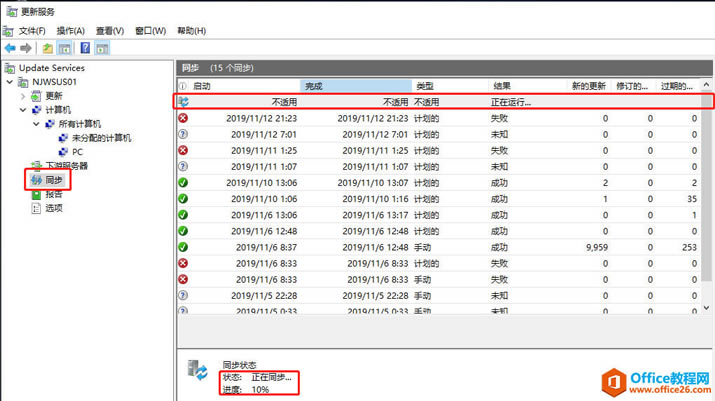Select the 正在运行... result cell
Screen dimensions: 715x401
(511, 103)
